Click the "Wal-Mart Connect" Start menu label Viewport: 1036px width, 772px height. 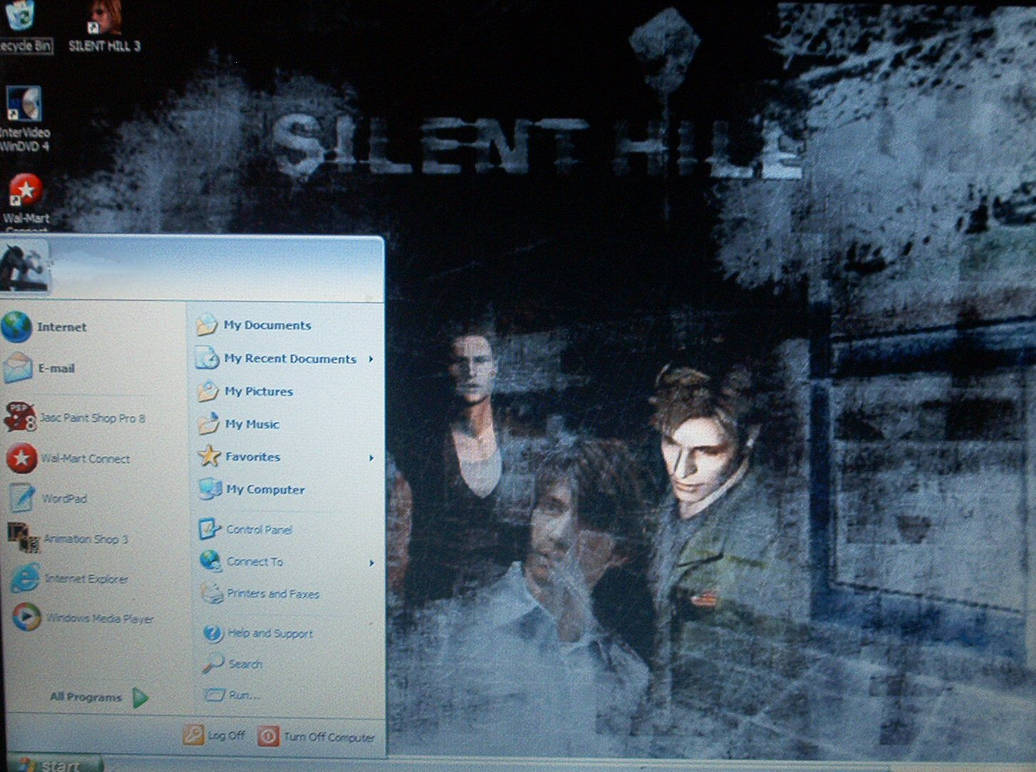click(x=85, y=459)
